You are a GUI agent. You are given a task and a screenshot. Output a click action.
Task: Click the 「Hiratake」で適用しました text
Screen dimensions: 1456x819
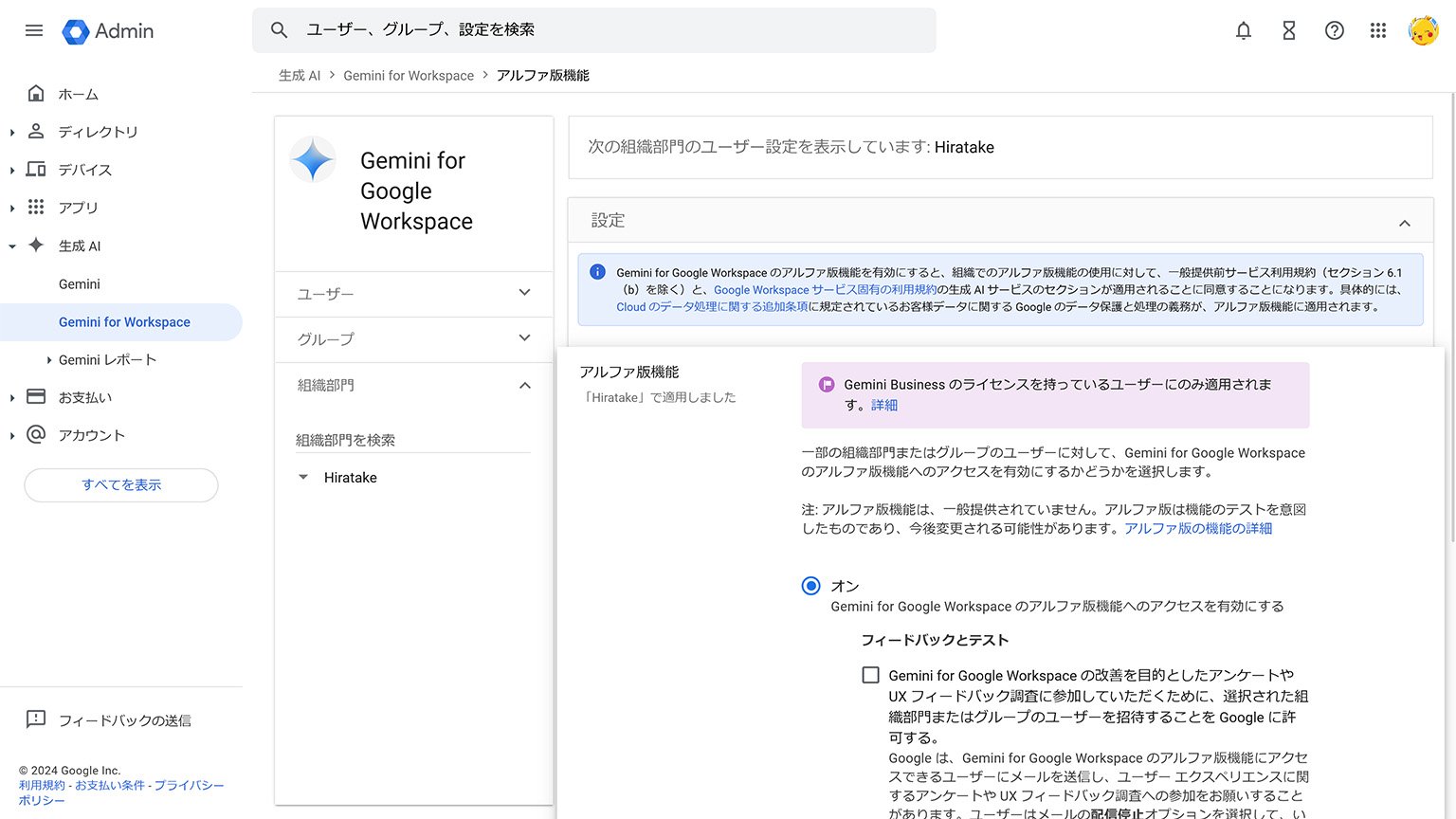[658, 397]
